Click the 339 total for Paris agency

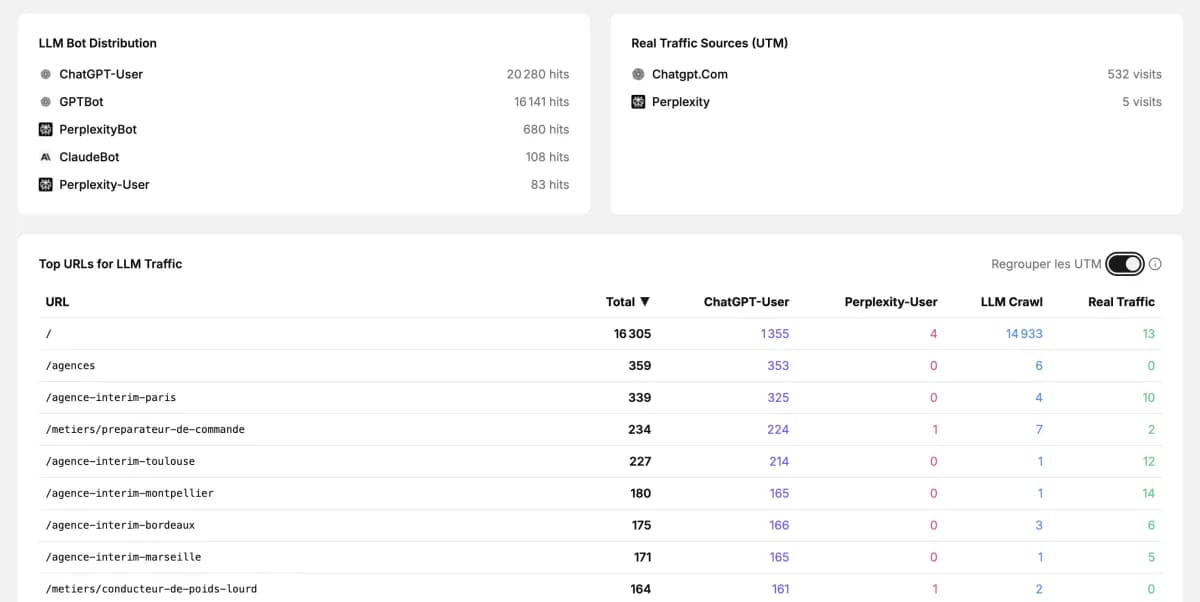click(x=640, y=398)
